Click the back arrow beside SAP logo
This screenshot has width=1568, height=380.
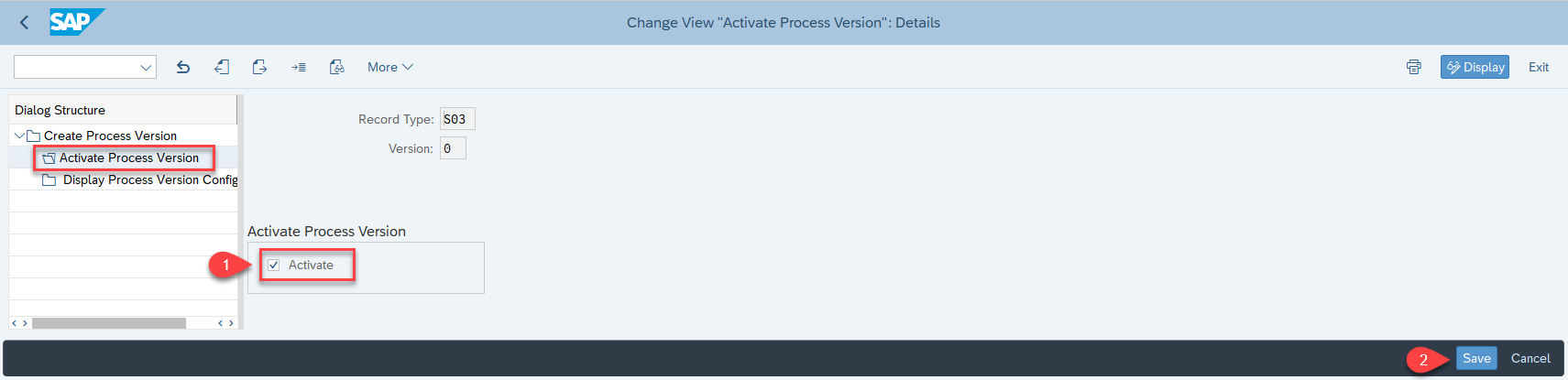(x=24, y=22)
